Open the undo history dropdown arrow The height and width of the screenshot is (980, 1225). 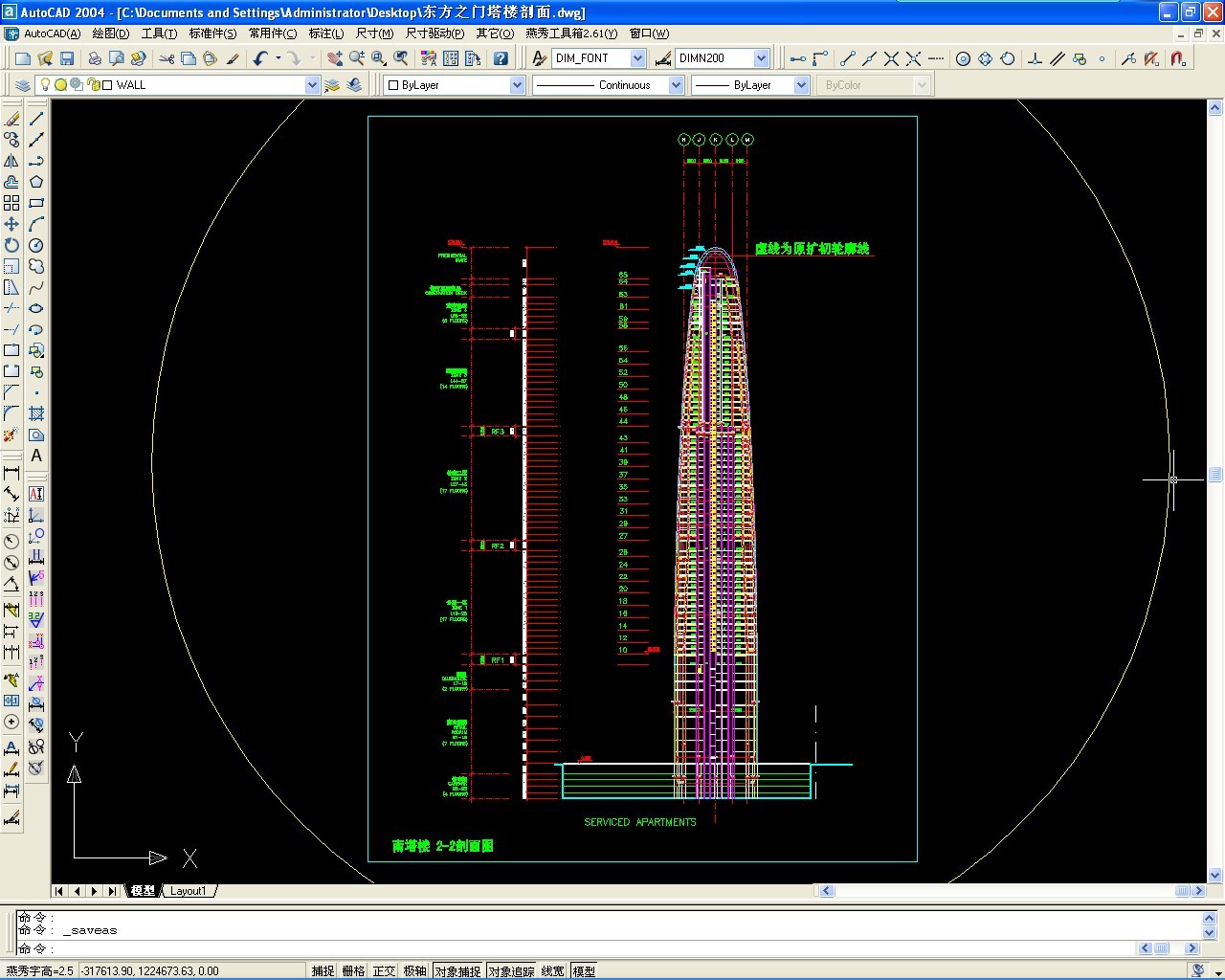[x=278, y=58]
